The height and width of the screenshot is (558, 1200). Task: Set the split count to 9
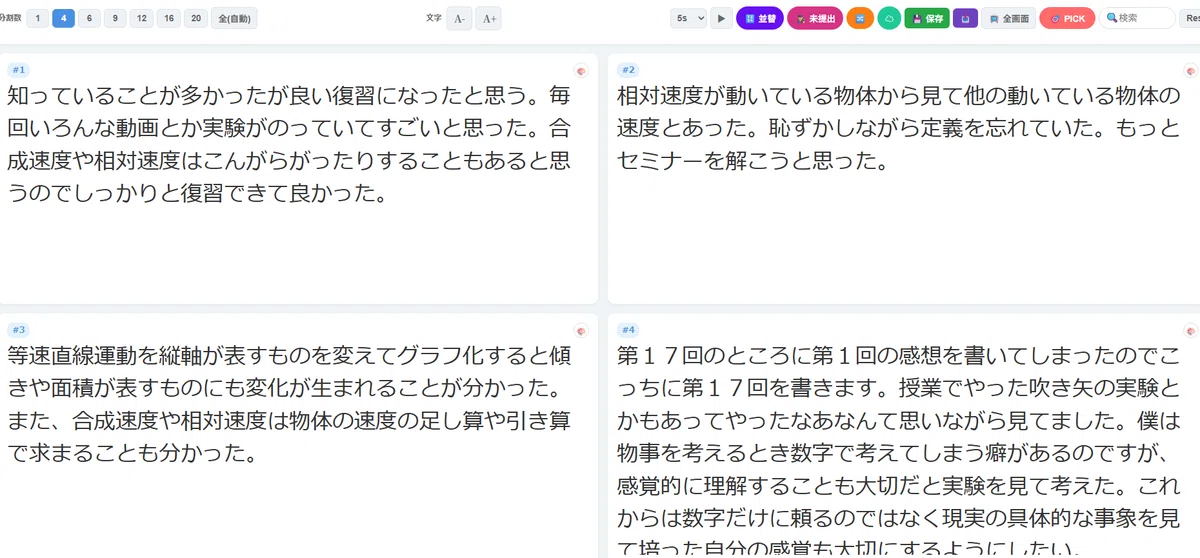(115, 18)
